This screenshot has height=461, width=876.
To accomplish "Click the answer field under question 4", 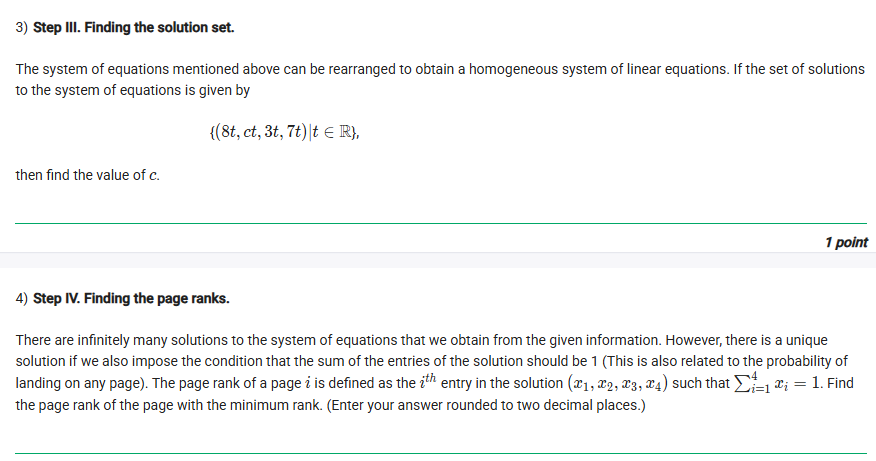I will tap(440, 443).
